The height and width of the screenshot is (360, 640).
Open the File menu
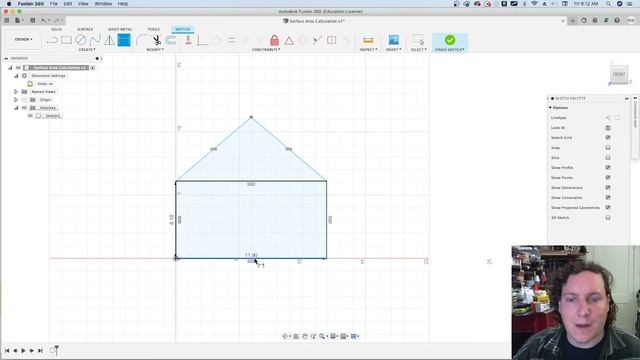click(53, 4)
